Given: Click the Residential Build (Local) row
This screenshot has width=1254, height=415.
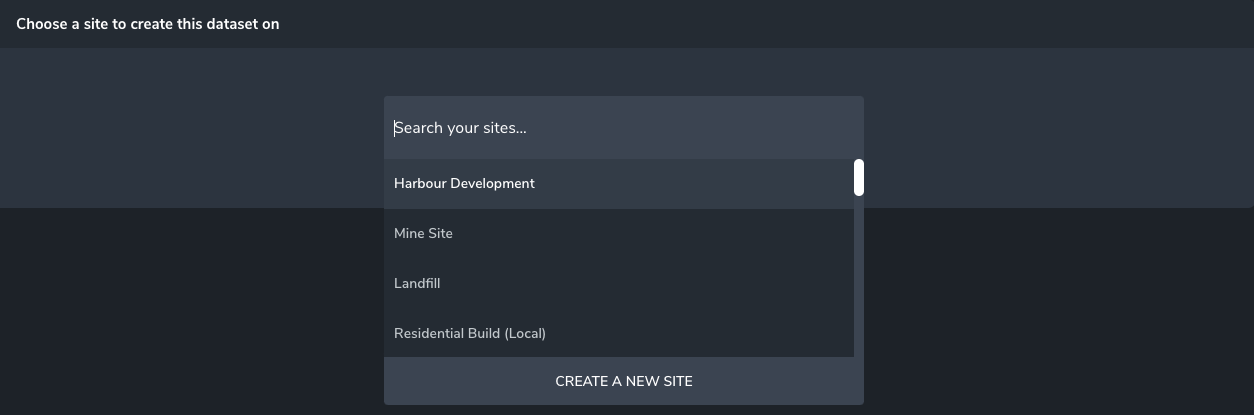Looking at the screenshot, I should (x=618, y=334).
